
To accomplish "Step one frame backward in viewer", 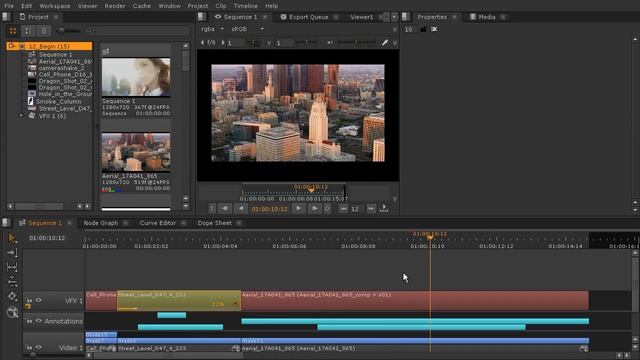I will tap(225, 209).
